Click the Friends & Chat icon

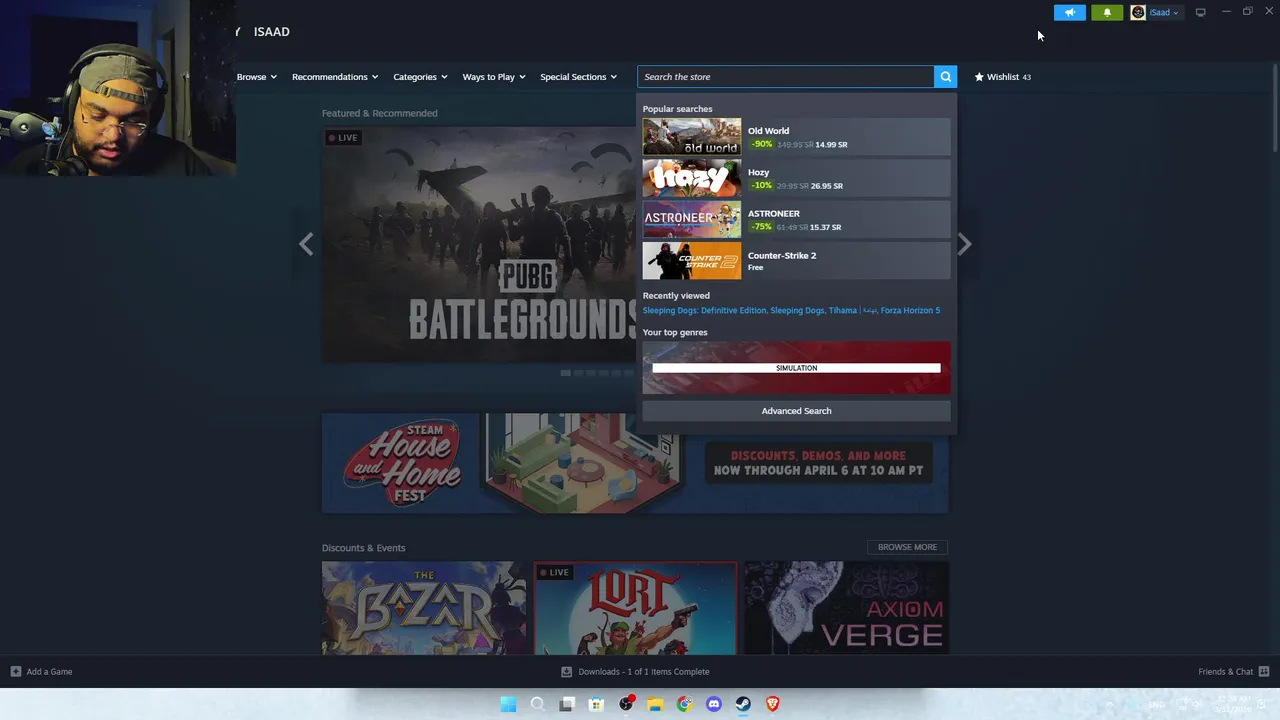[x=1264, y=672]
